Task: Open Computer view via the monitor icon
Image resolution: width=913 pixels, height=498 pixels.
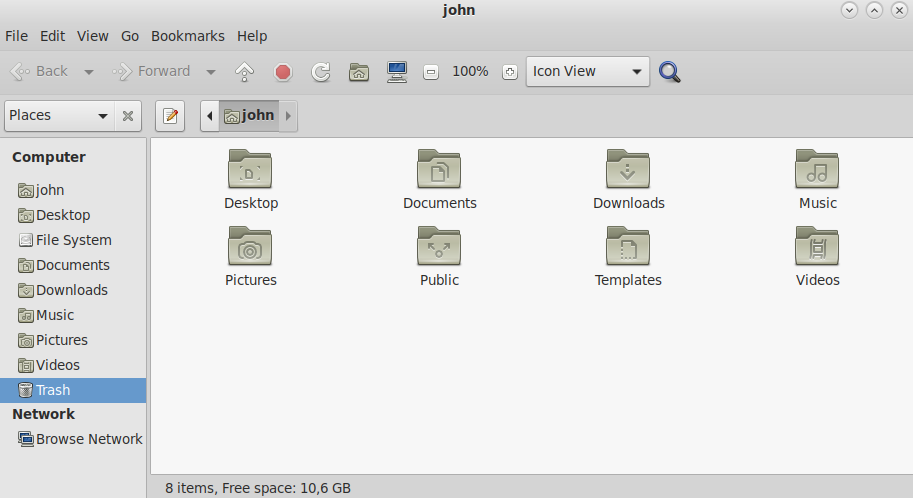Action: tap(397, 72)
